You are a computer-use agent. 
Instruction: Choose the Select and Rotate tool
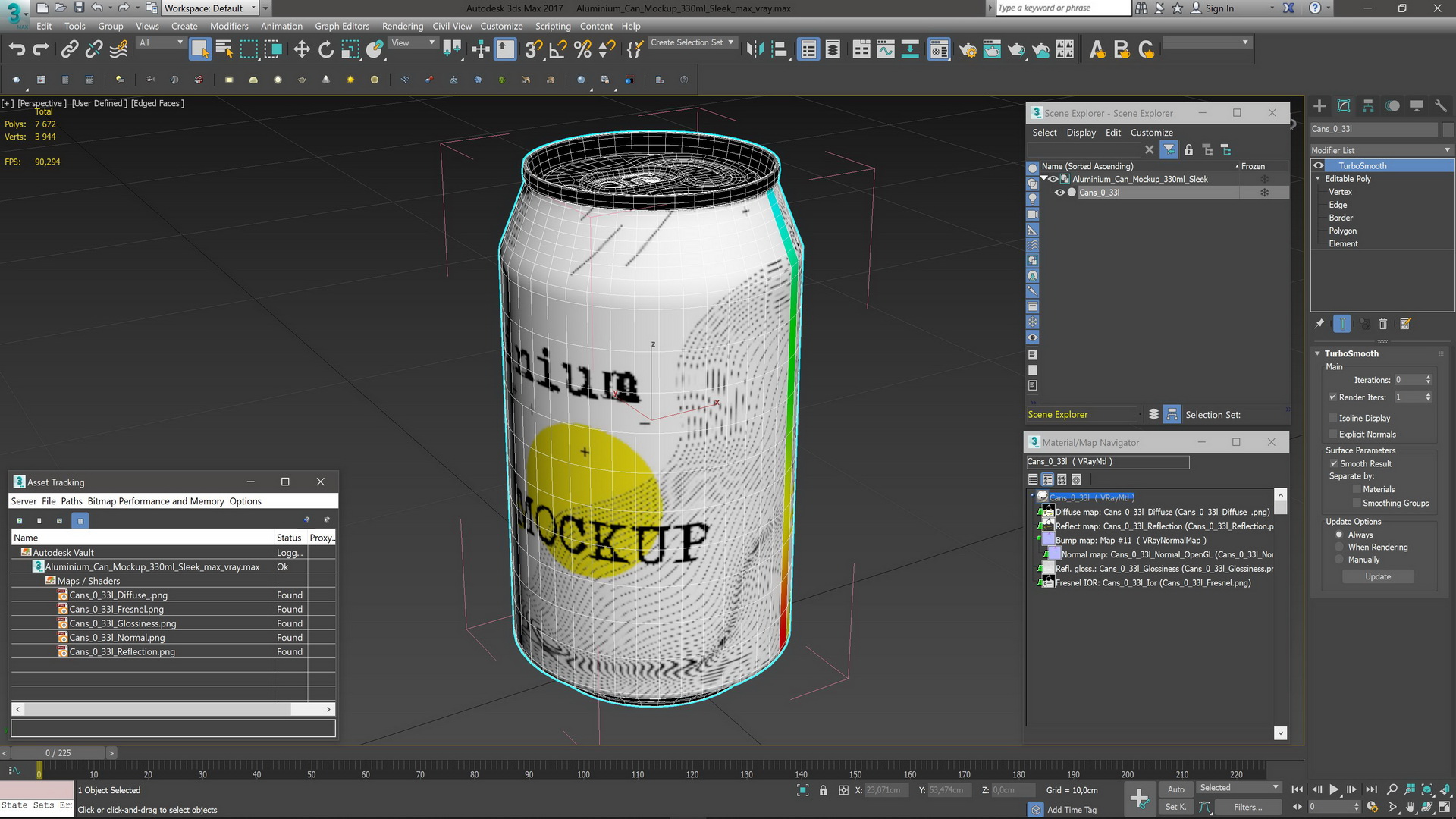[326, 50]
